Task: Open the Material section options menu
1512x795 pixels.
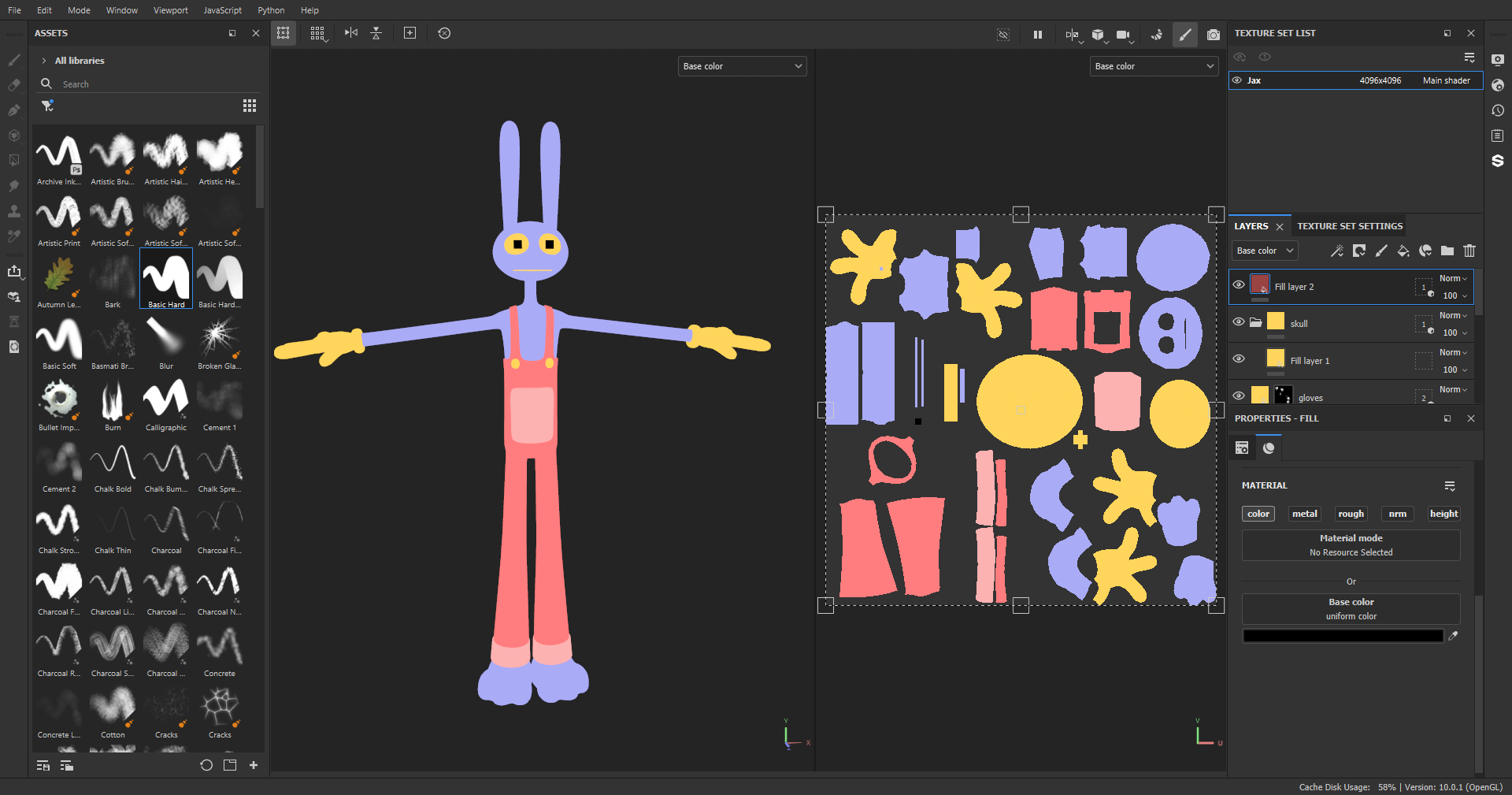Action: (1450, 485)
